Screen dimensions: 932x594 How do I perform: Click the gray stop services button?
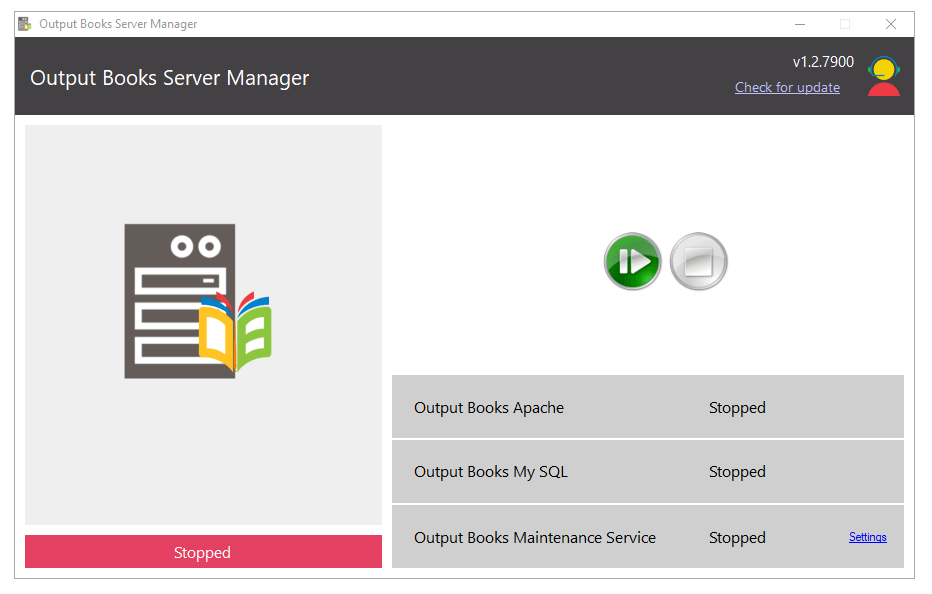[698, 261]
